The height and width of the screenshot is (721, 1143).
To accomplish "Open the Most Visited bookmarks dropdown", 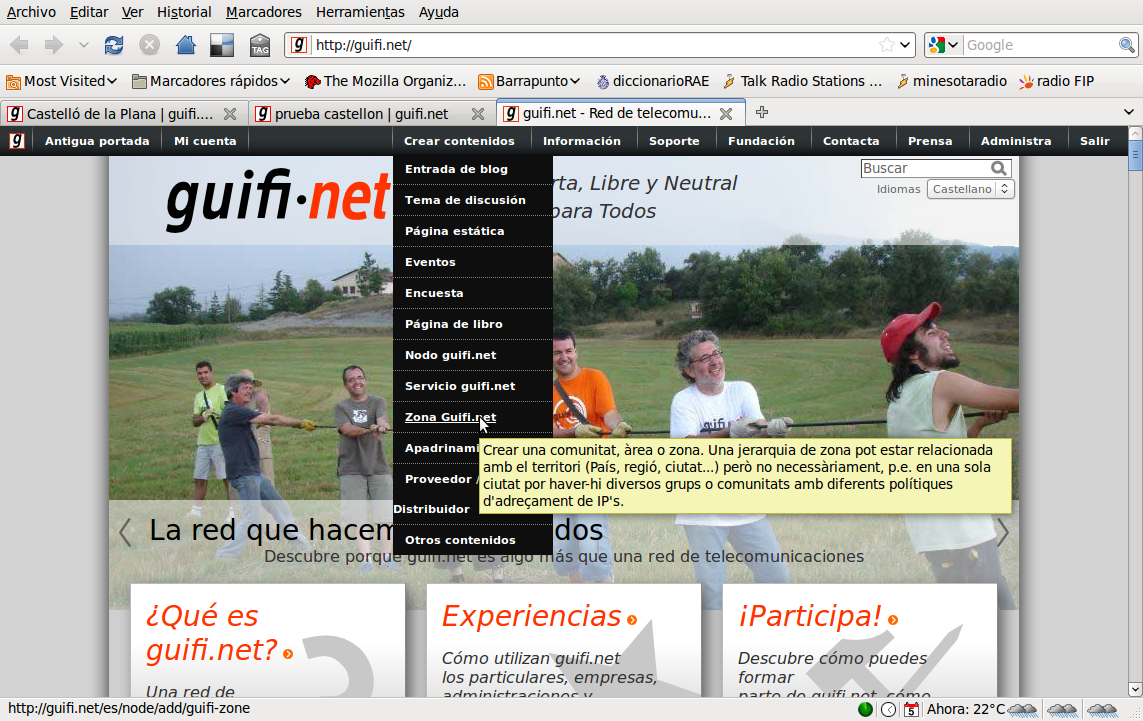I will click(x=62, y=81).
